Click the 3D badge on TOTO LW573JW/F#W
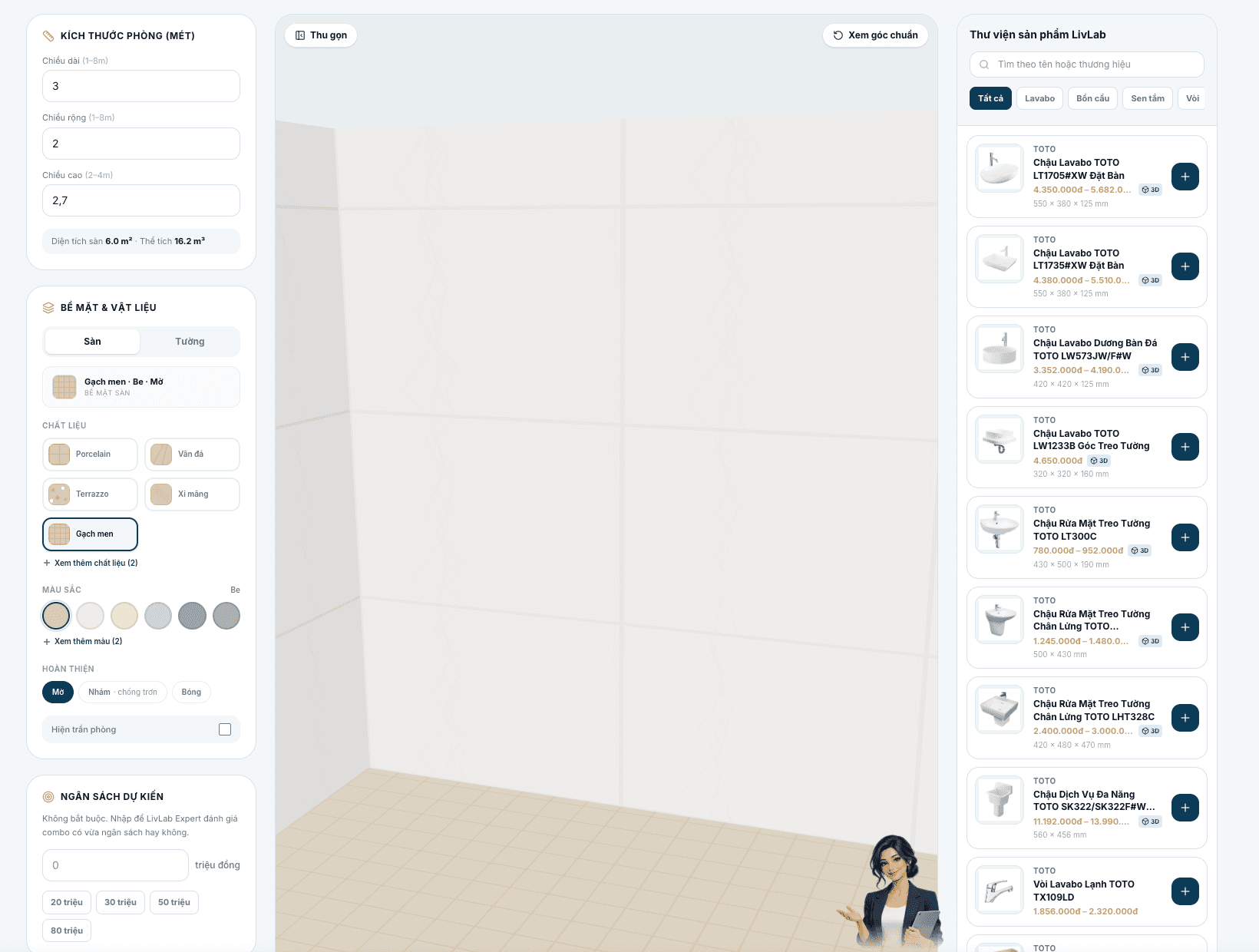 (x=1150, y=370)
